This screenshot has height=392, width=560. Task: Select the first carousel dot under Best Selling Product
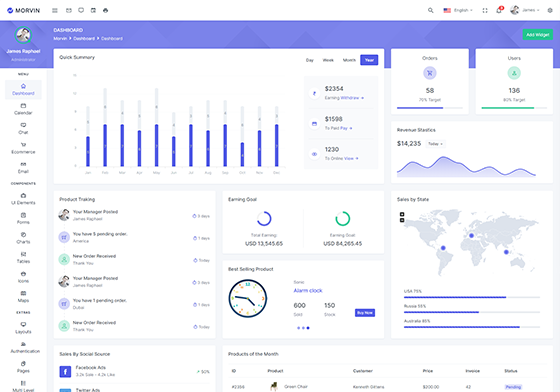(x=299, y=328)
